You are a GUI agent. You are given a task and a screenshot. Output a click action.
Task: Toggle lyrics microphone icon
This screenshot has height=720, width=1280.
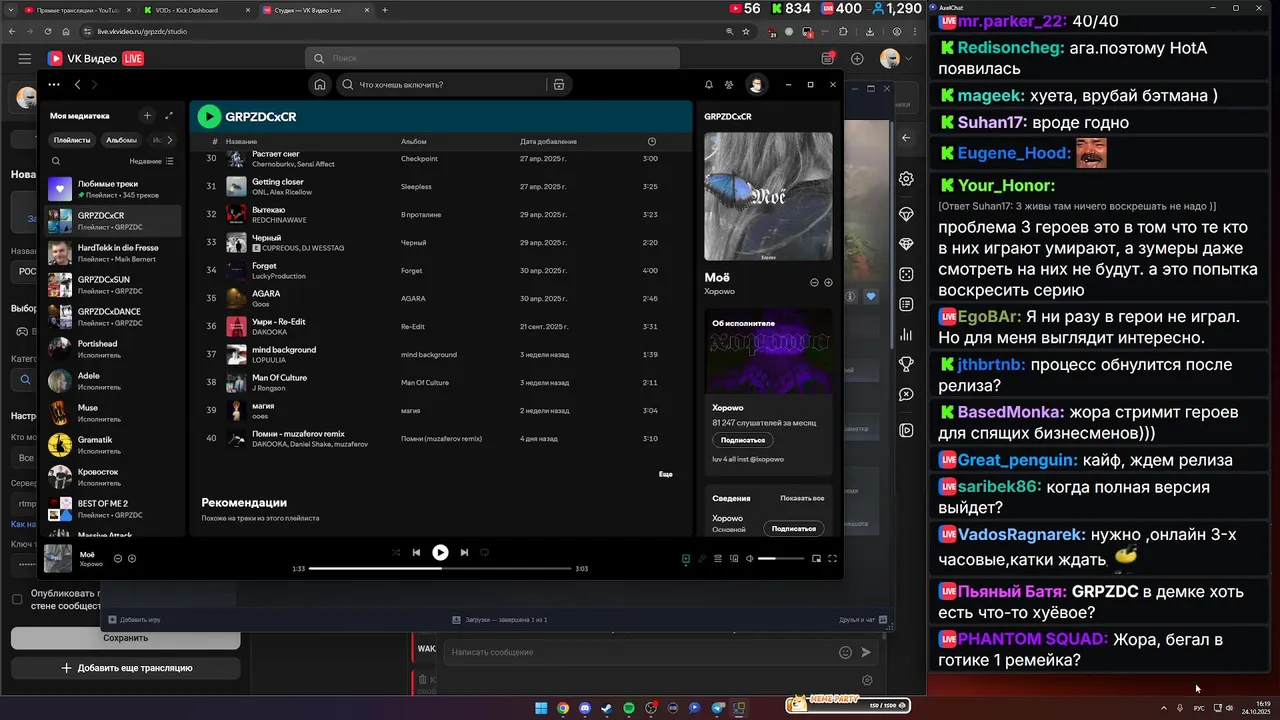point(702,559)
